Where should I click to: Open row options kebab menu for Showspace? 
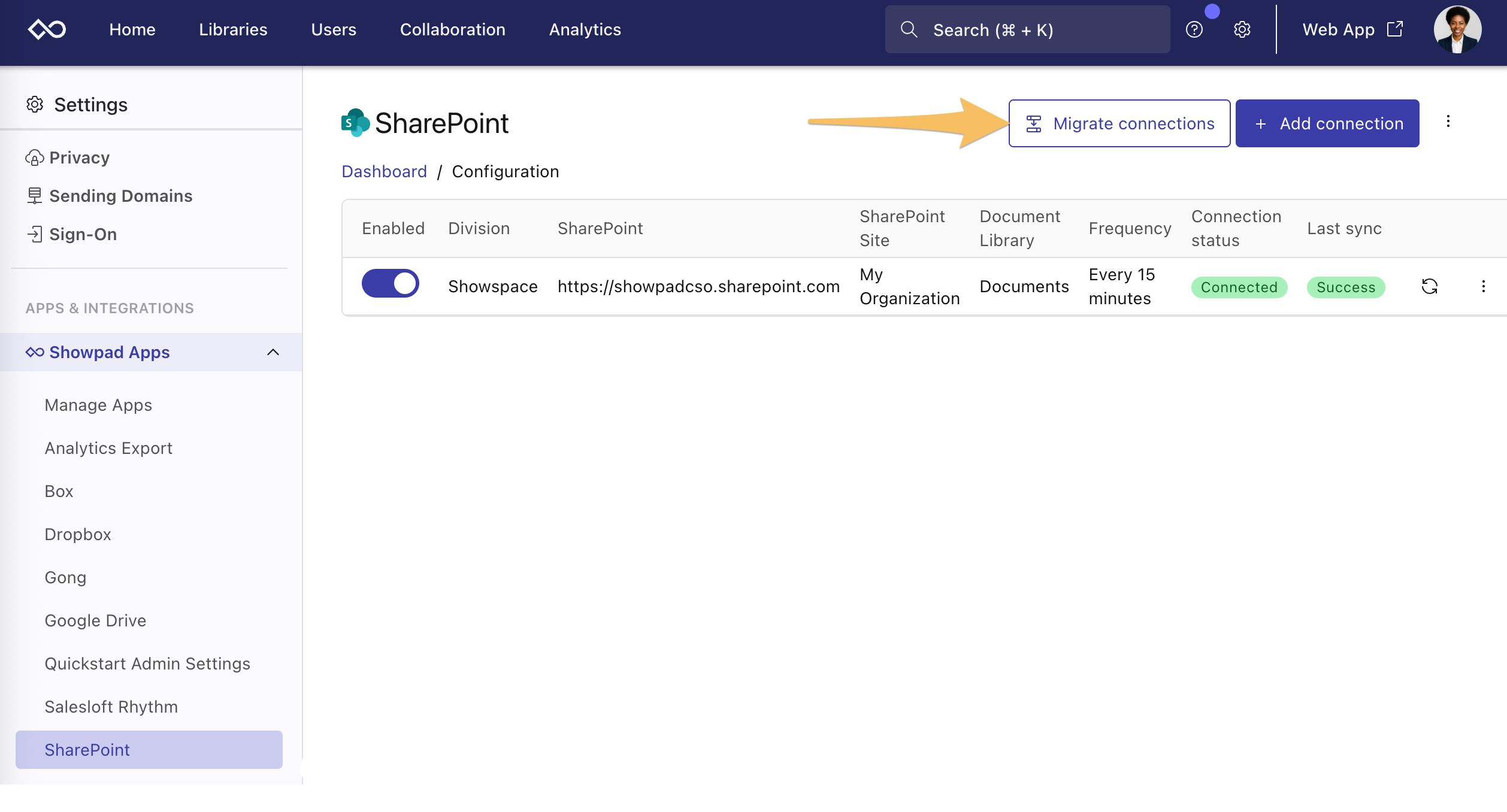tap(1483, 287)
